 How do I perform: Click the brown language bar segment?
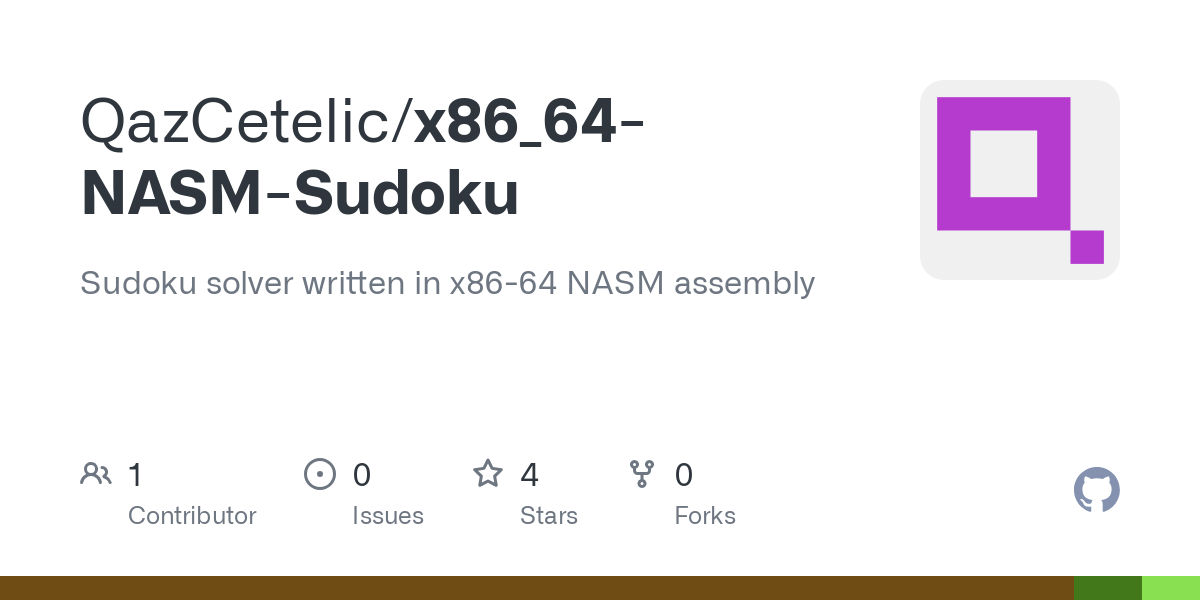click(536, 588)
